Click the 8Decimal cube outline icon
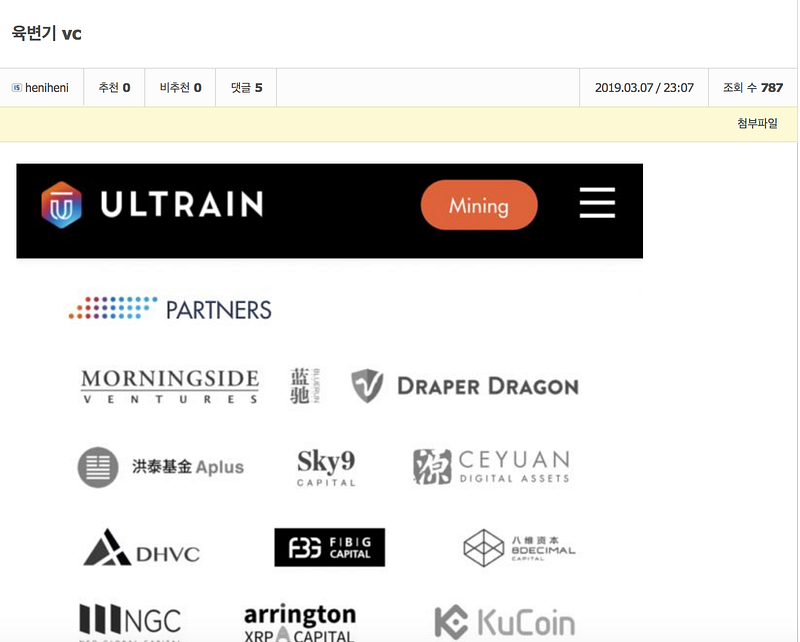 tap(484, 548)
